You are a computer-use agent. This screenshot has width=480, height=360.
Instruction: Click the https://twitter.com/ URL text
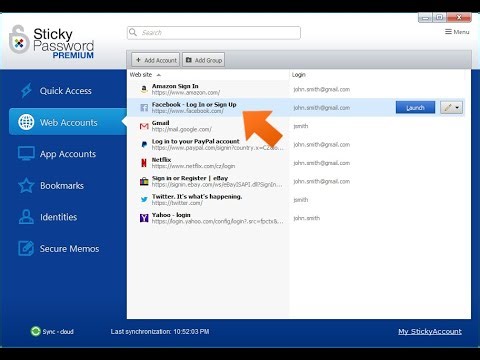pos(177,203)
